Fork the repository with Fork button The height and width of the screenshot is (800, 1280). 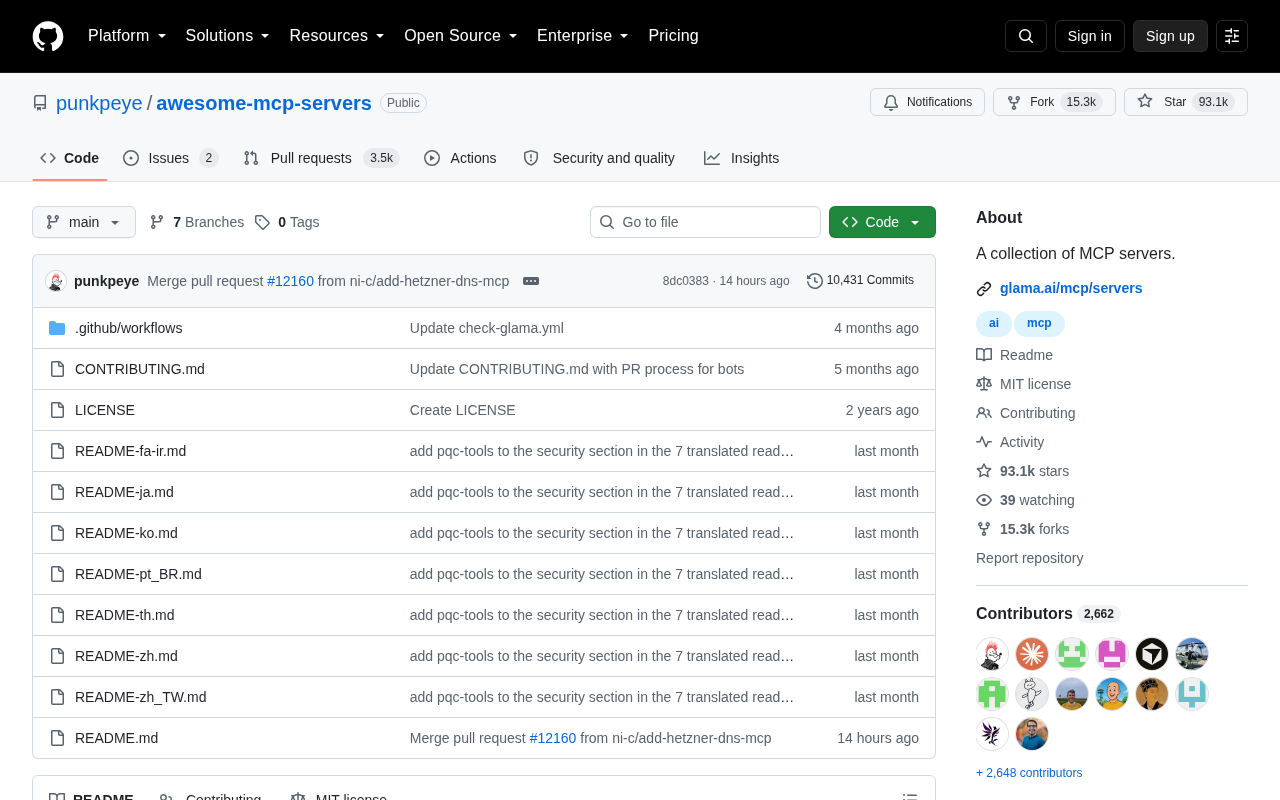pos(1054,102)
